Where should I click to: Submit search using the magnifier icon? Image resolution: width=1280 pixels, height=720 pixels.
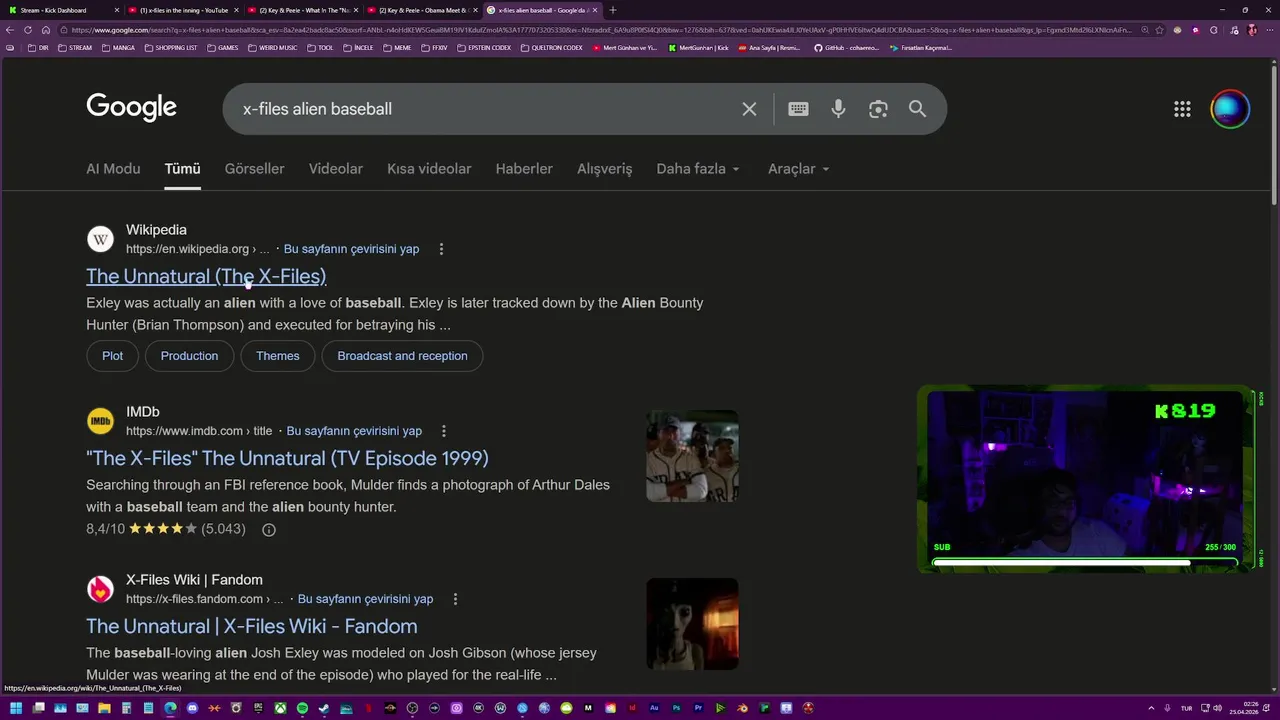[917, 109]
